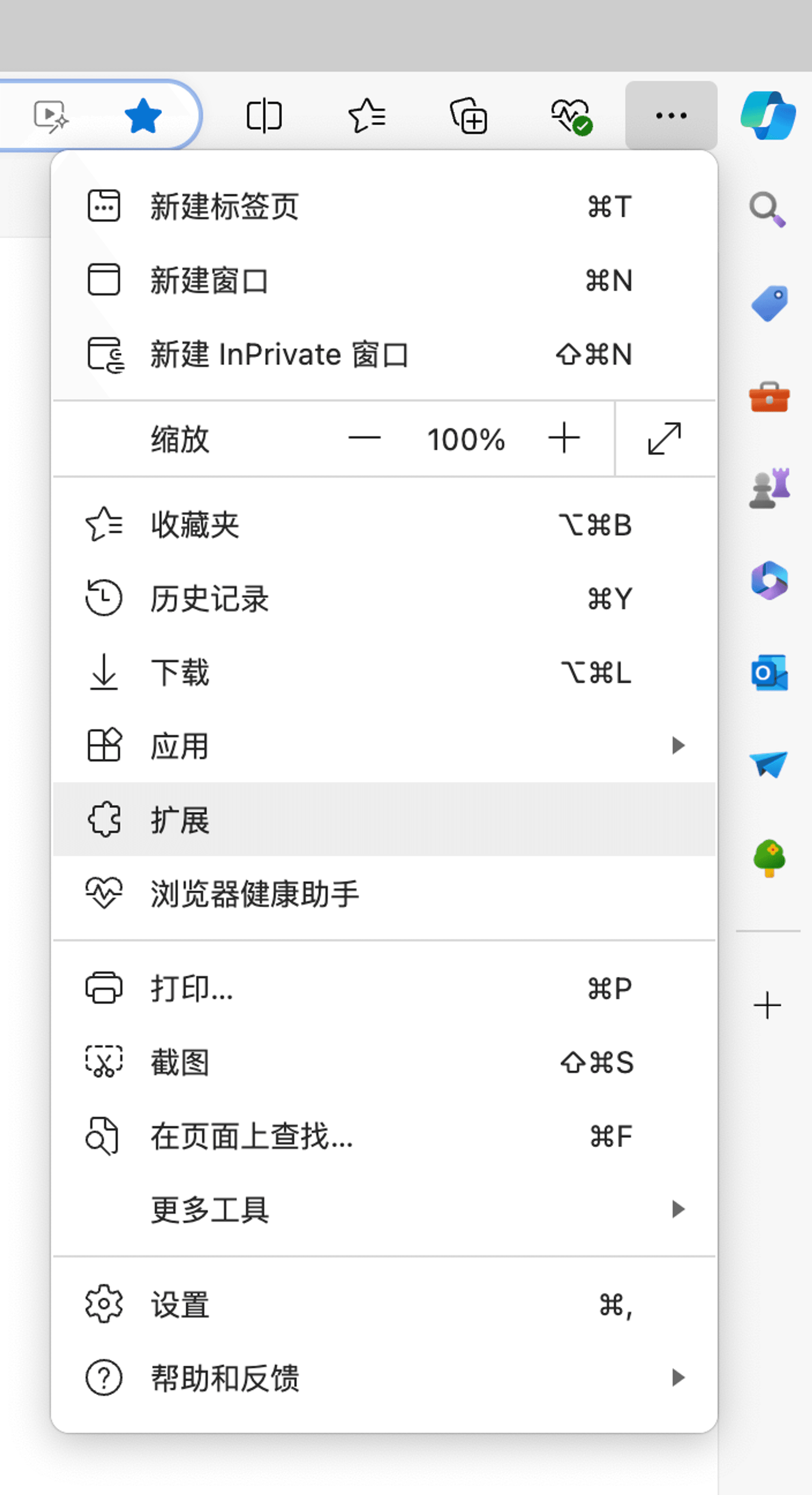
Task: Close the menu via the three-dots button
Action: pyautogui.click(x=671, y=115)
